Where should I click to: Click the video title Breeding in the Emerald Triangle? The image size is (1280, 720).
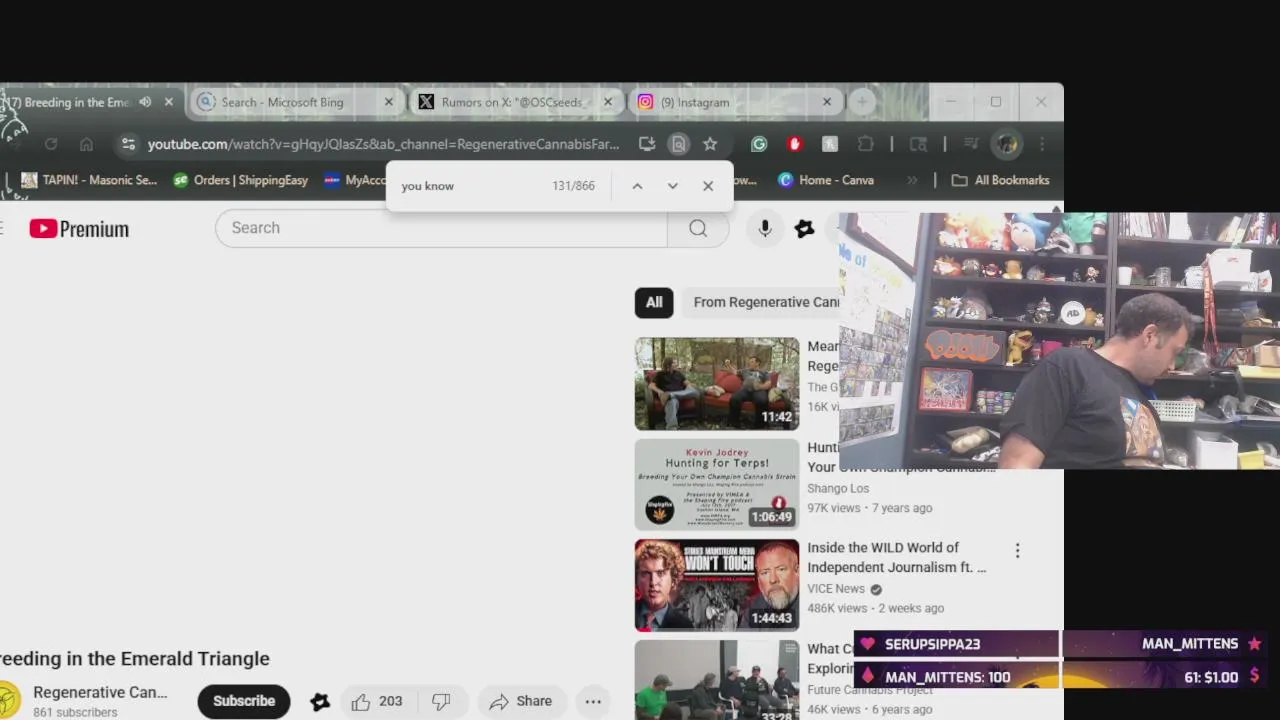tap(135, 659)
